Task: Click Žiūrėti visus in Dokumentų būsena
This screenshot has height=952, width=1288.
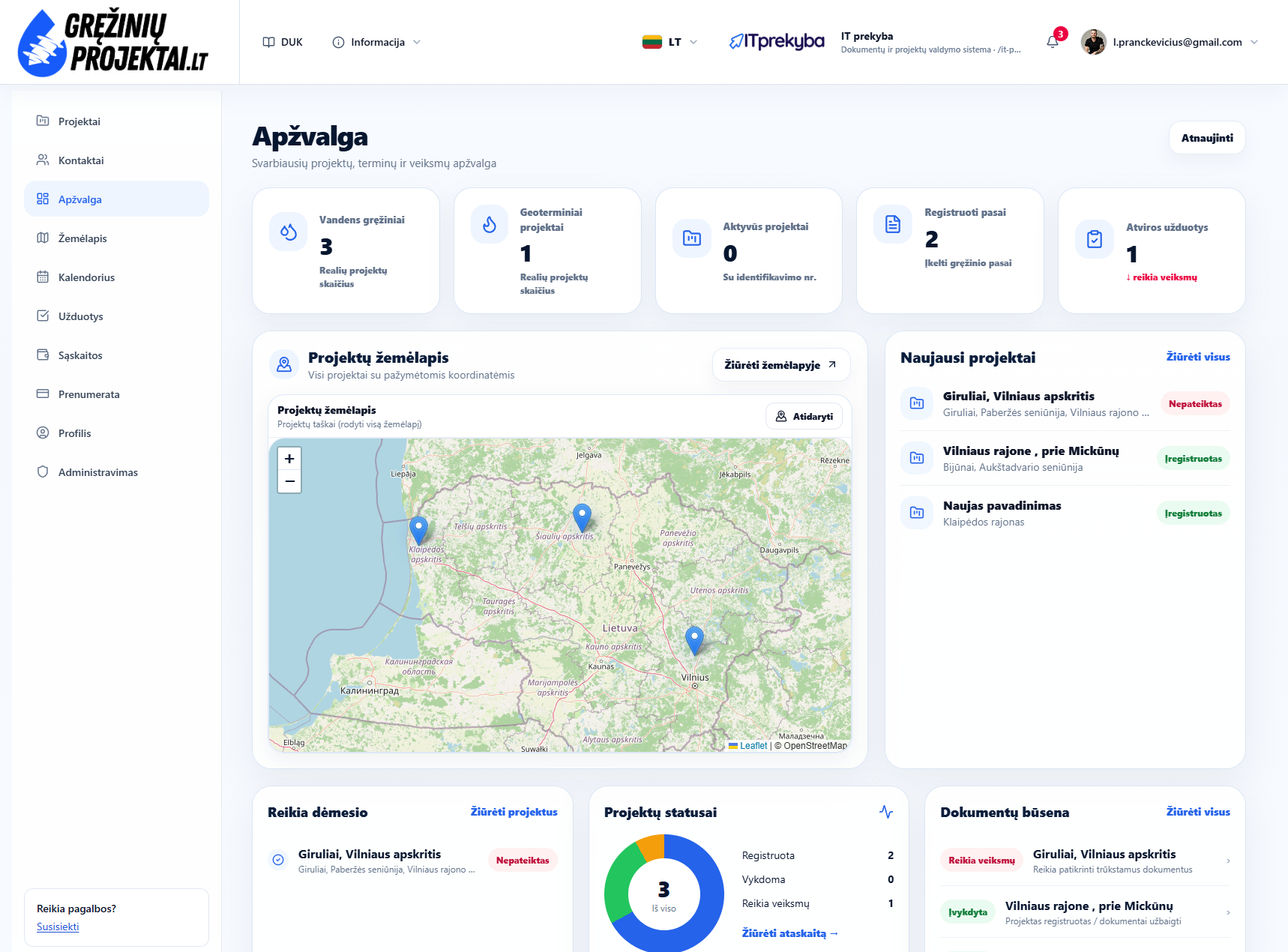Action: pos(1198,812)
